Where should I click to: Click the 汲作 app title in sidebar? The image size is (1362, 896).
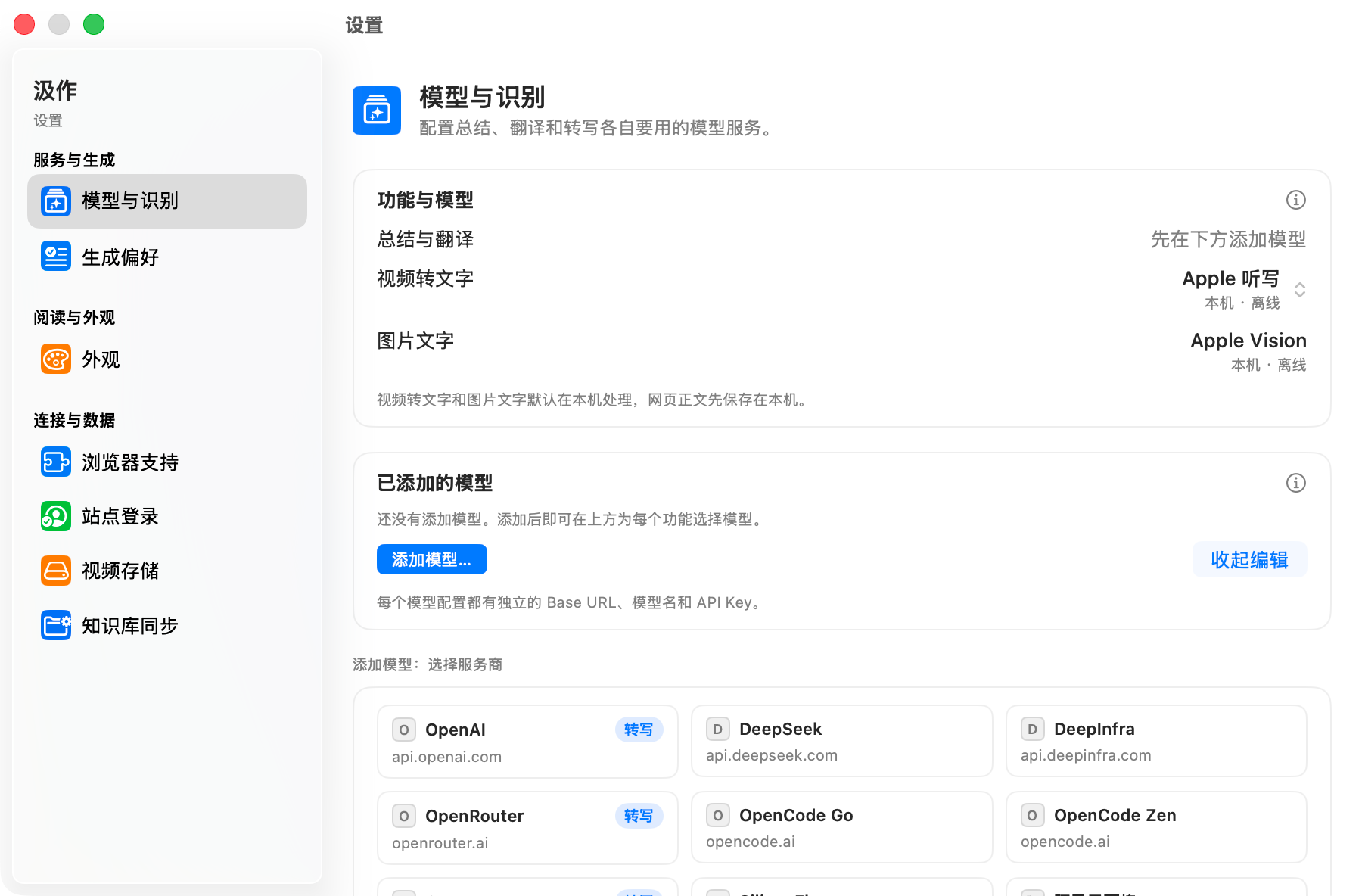55,91
